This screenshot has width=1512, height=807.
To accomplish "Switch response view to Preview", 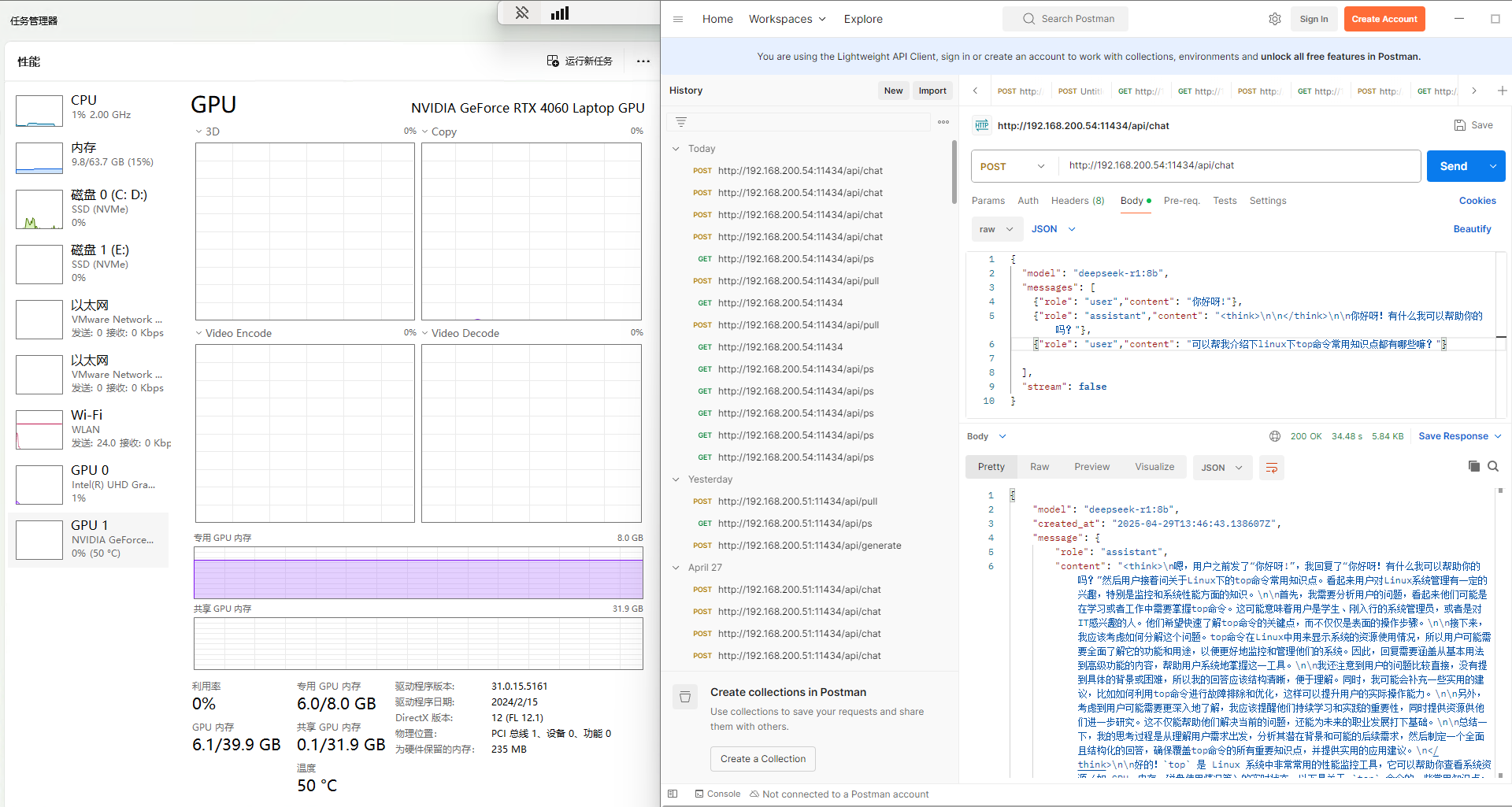I will (x=1091, y=467).
